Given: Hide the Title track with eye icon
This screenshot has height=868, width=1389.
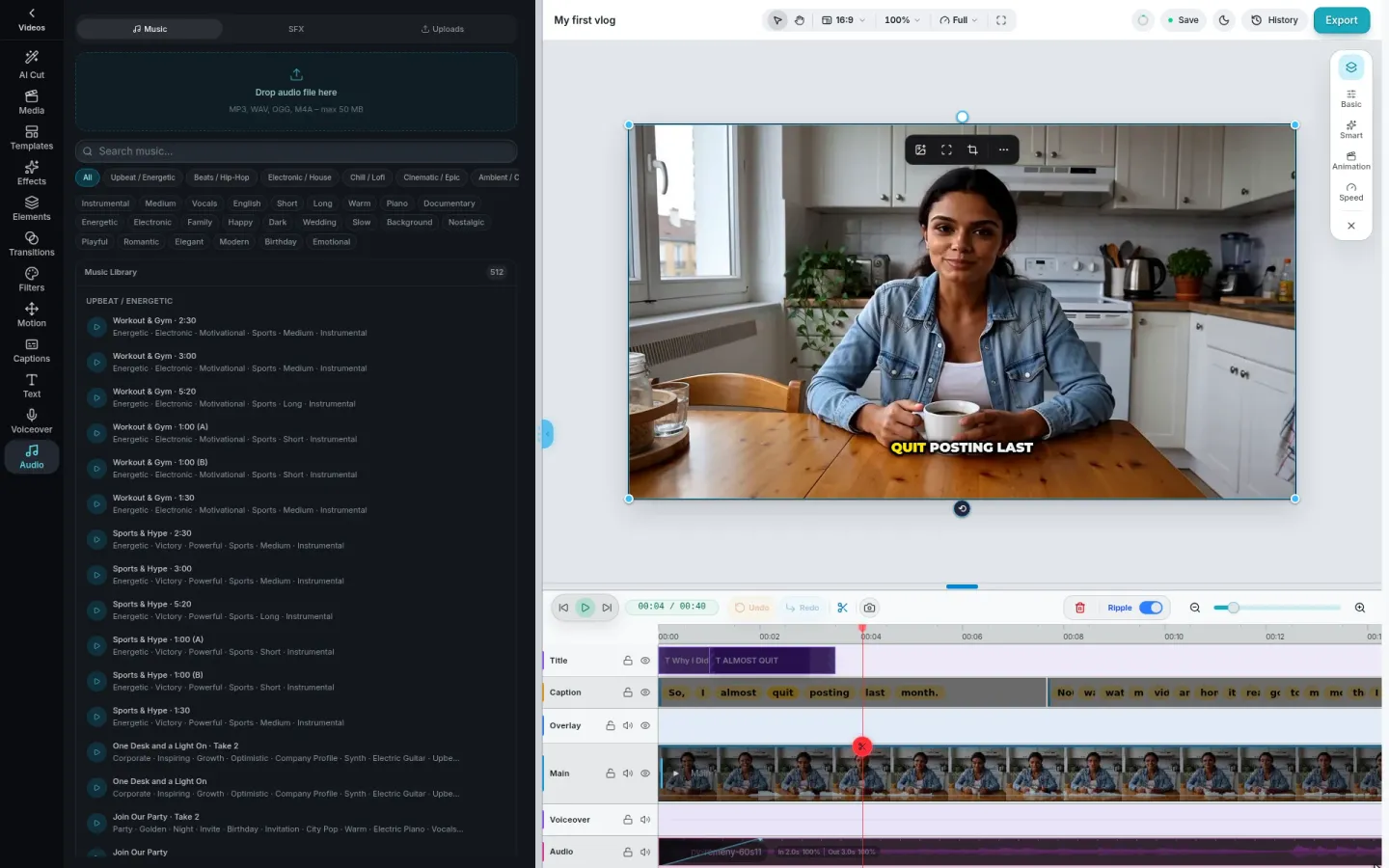Looking at the screenshot, I should tap(645, 661).
